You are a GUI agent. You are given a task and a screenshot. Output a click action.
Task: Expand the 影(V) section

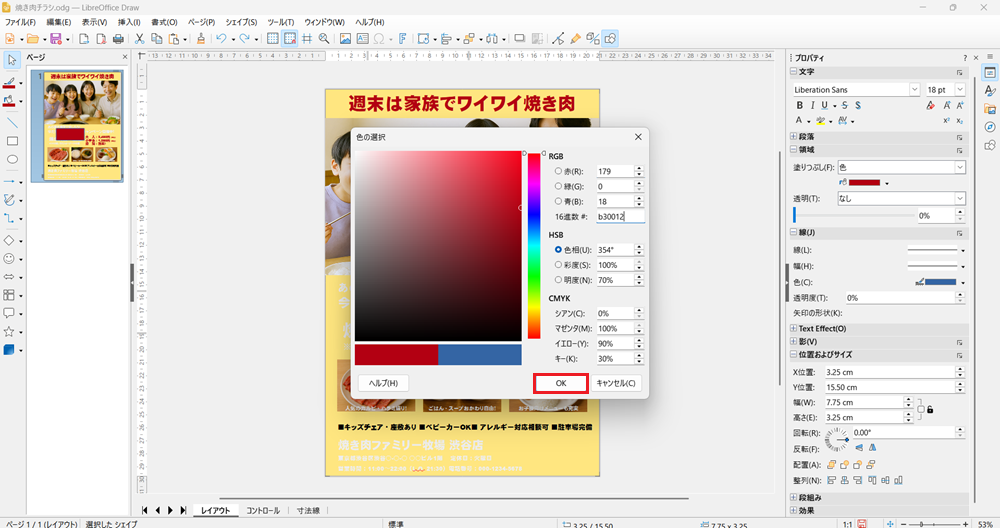click(794, 341)
